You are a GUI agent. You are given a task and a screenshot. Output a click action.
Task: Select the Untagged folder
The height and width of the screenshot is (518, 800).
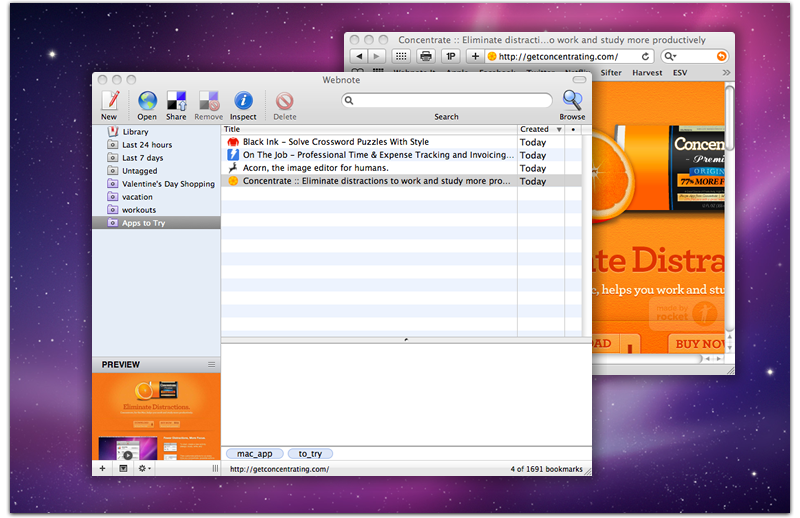(x=156, y=171)
